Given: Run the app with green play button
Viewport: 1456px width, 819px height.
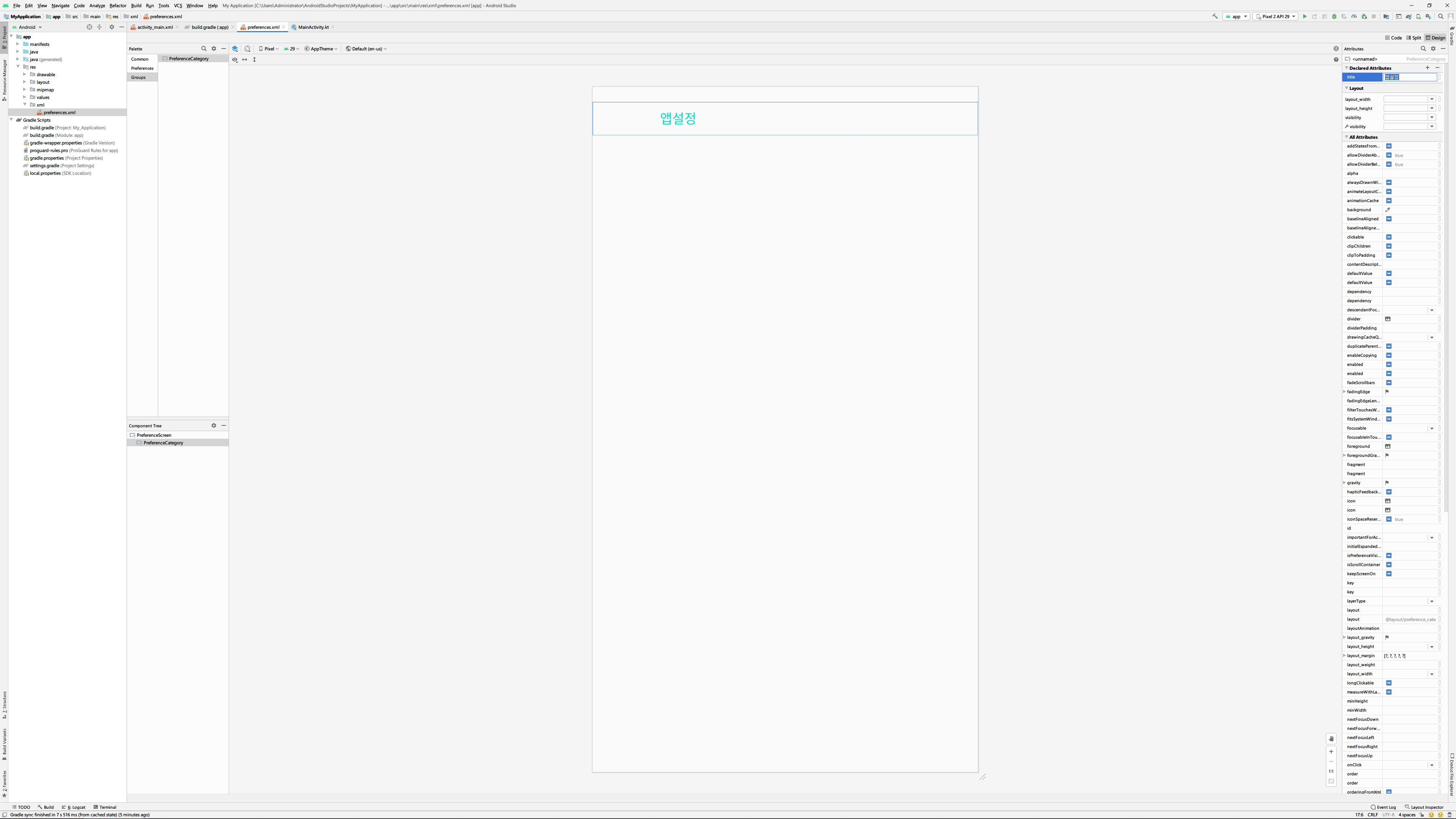Looking at the screenshot, I should point(1305,16).
